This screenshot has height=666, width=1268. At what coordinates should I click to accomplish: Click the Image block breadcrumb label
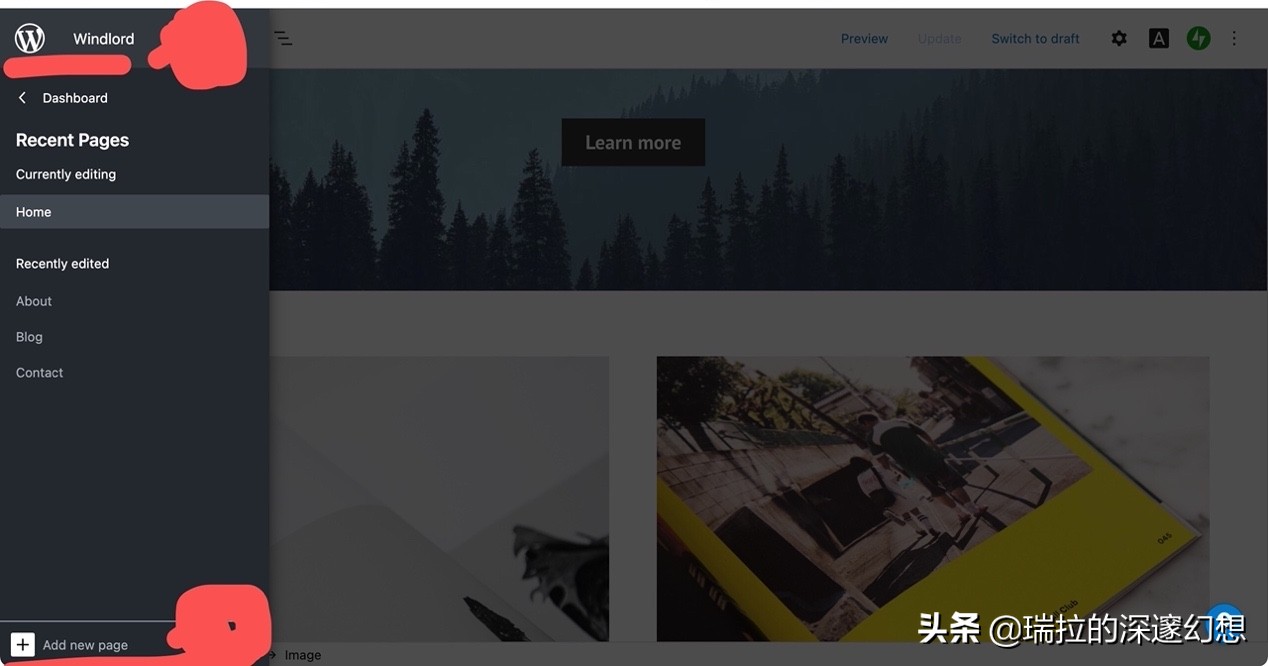pos(302,654)
